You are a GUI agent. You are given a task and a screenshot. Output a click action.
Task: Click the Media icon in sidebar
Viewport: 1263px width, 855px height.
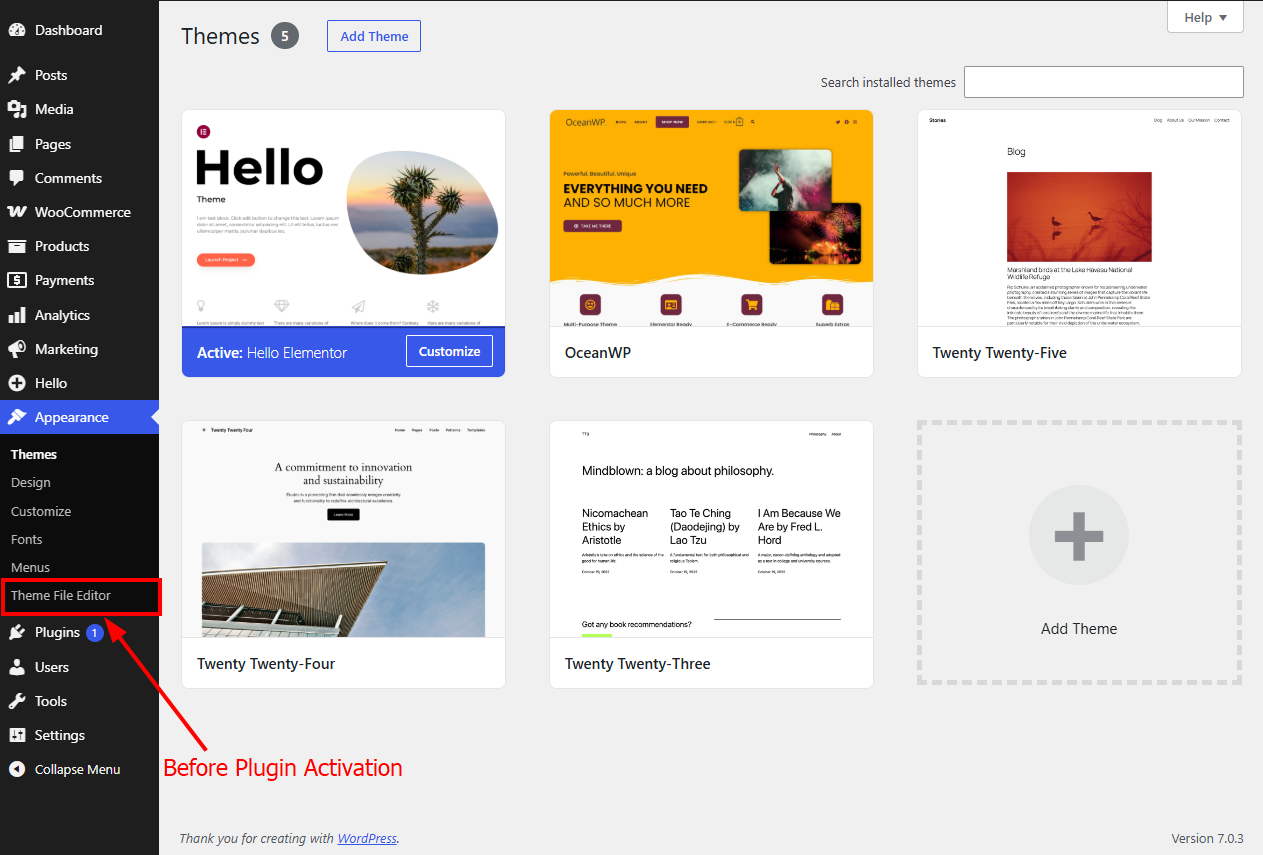click(17, 109)
